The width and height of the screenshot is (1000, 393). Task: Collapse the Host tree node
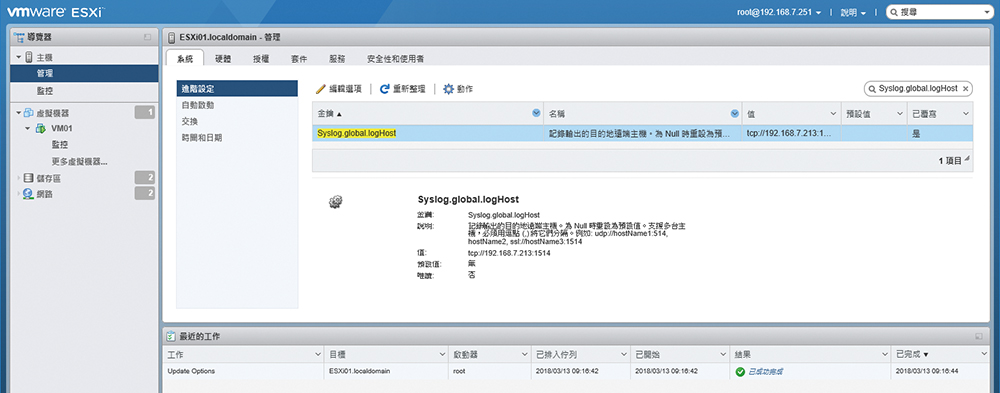(x=19, y=58)
